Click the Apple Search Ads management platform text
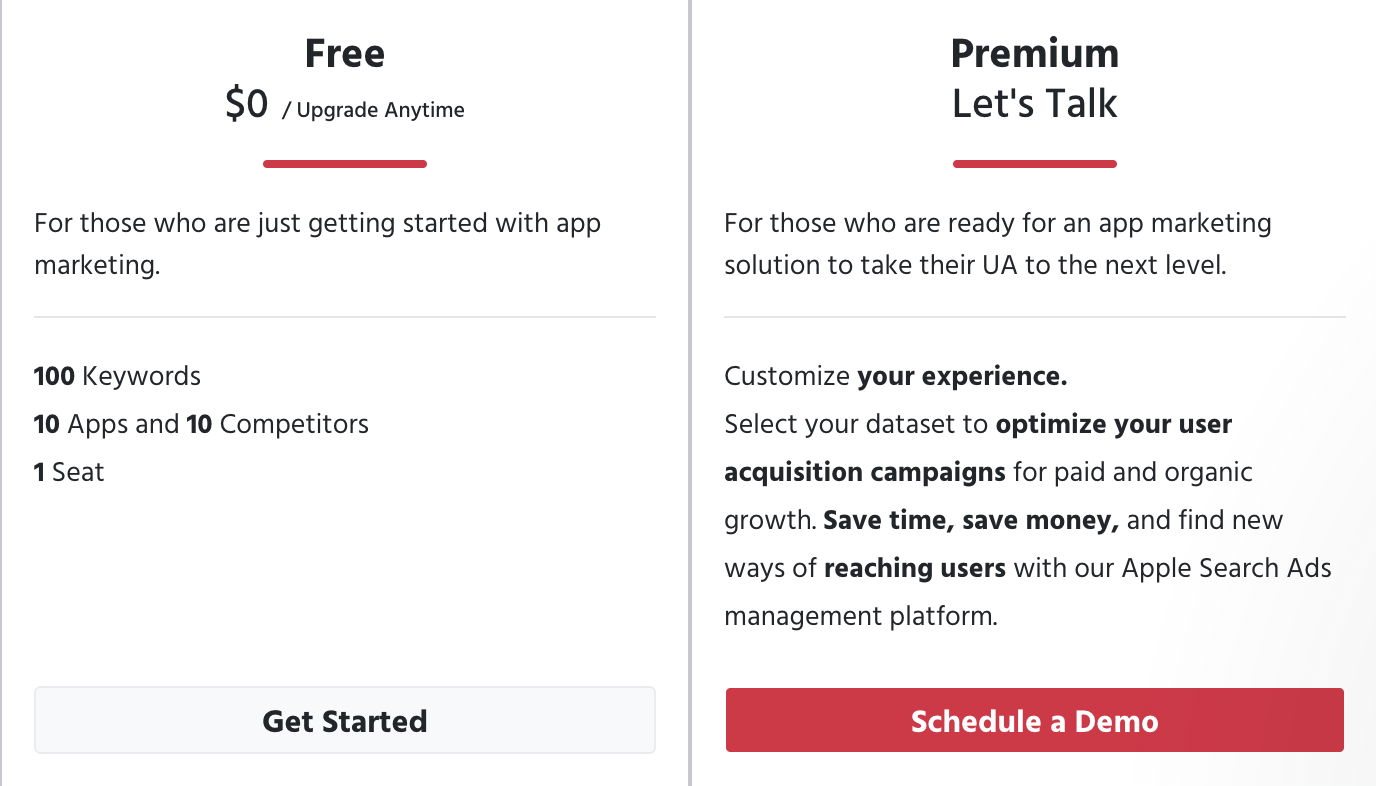 1028,592
